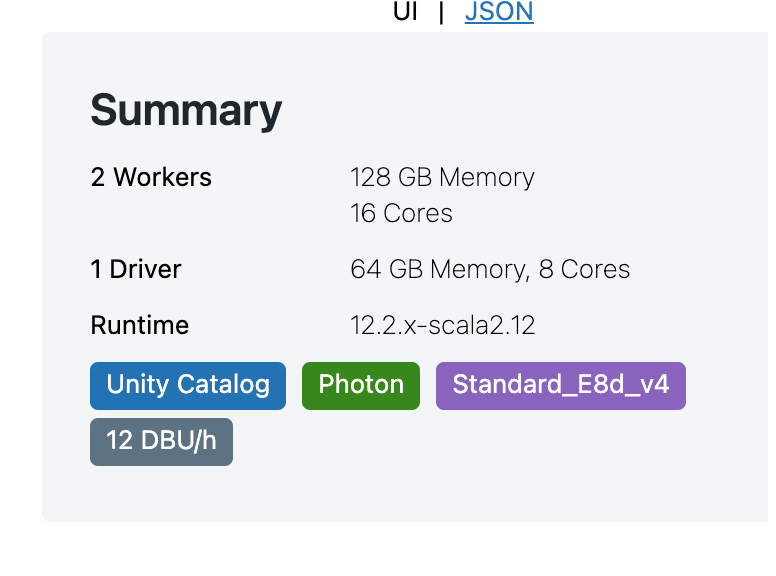This screenshot has height=576, width=776.
Task: Select the Runtime label
Action: pyautogui.click(x=139, y=326)
